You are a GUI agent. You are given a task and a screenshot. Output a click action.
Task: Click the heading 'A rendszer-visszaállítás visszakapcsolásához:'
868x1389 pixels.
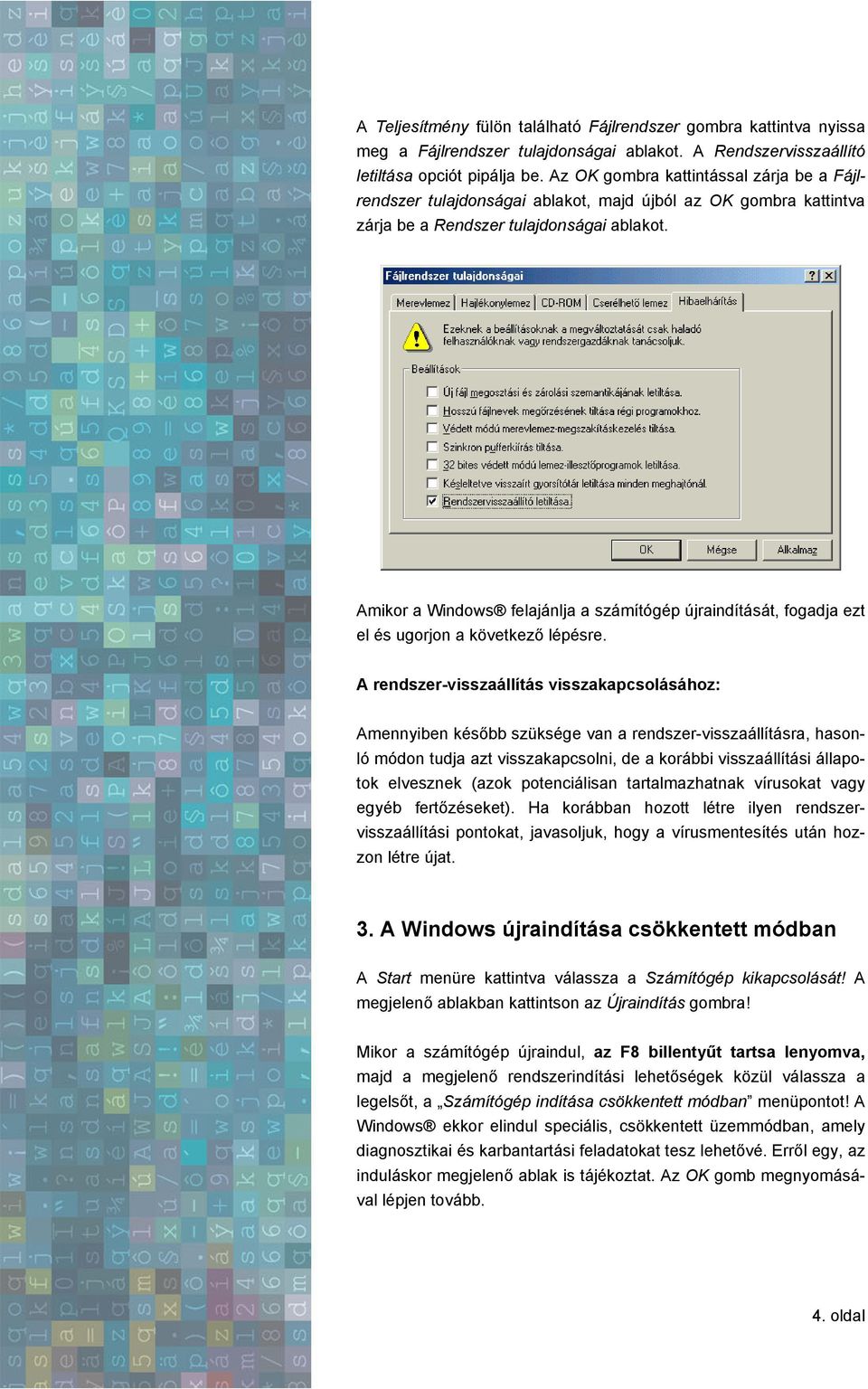538,685
